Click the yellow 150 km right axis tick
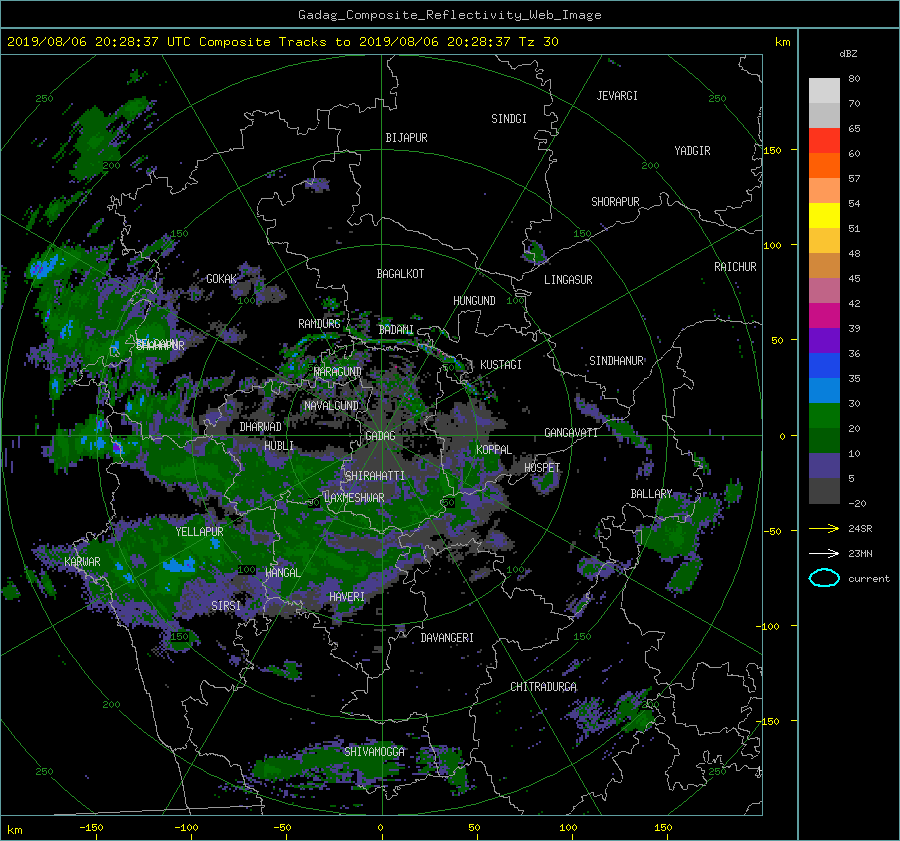 (x=773, y=150)
